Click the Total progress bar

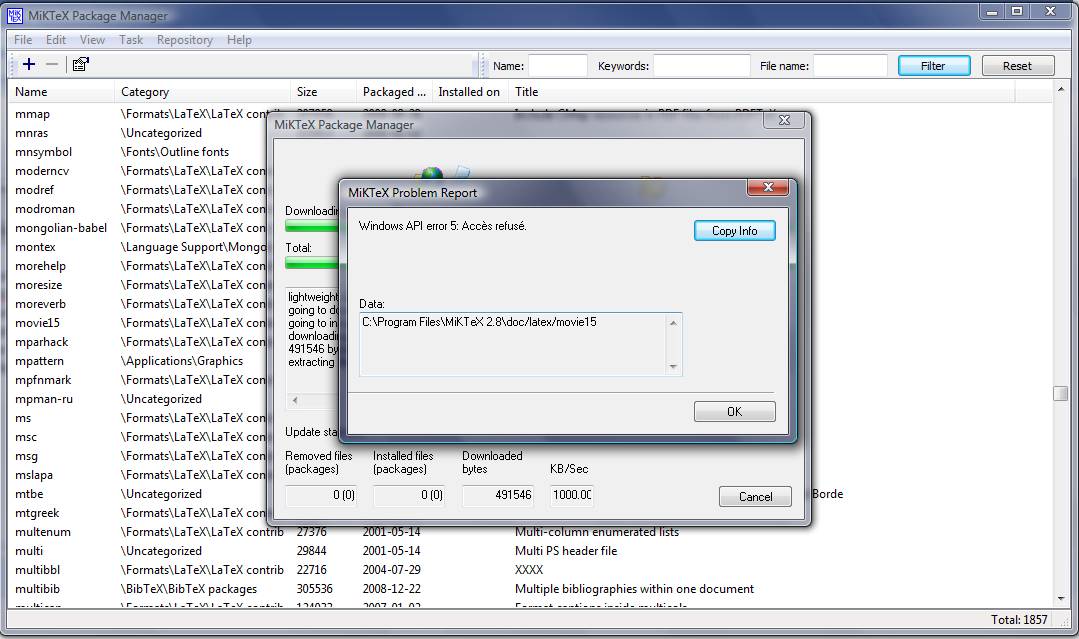click(312, 263)
